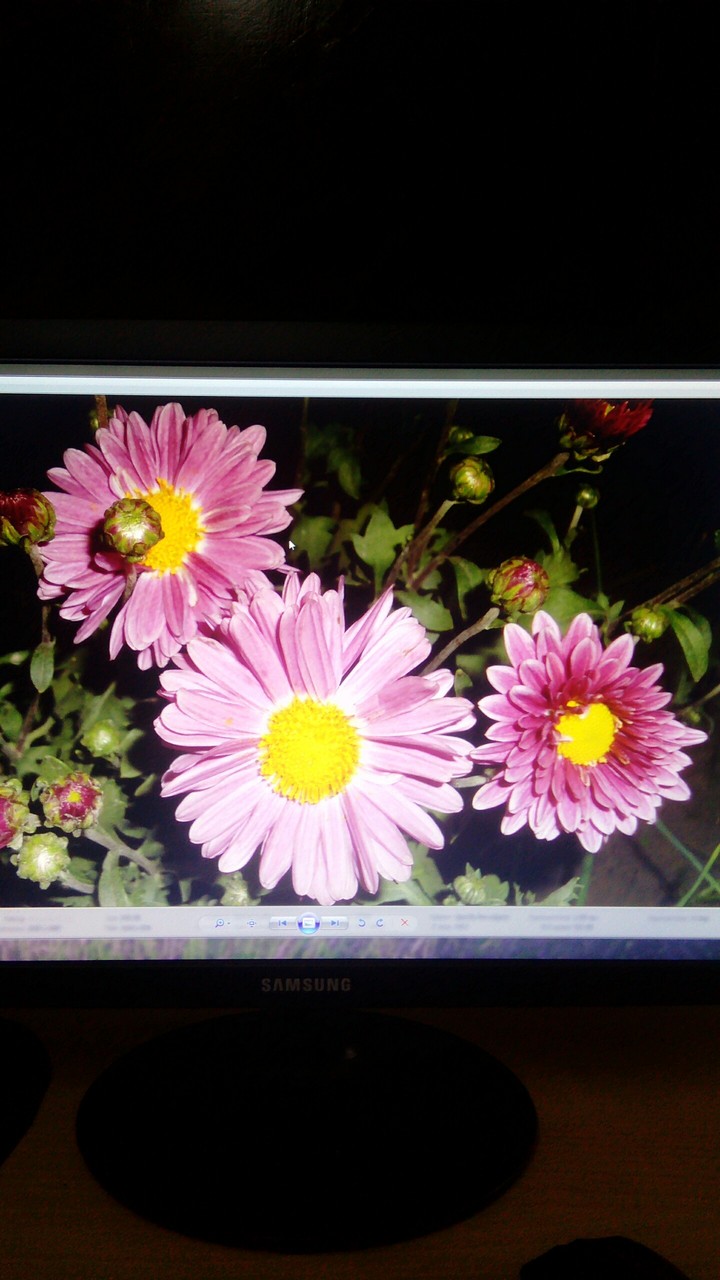Go to the next photo
The height and width of the screenshot is (1280, 720).
[334, 923]
